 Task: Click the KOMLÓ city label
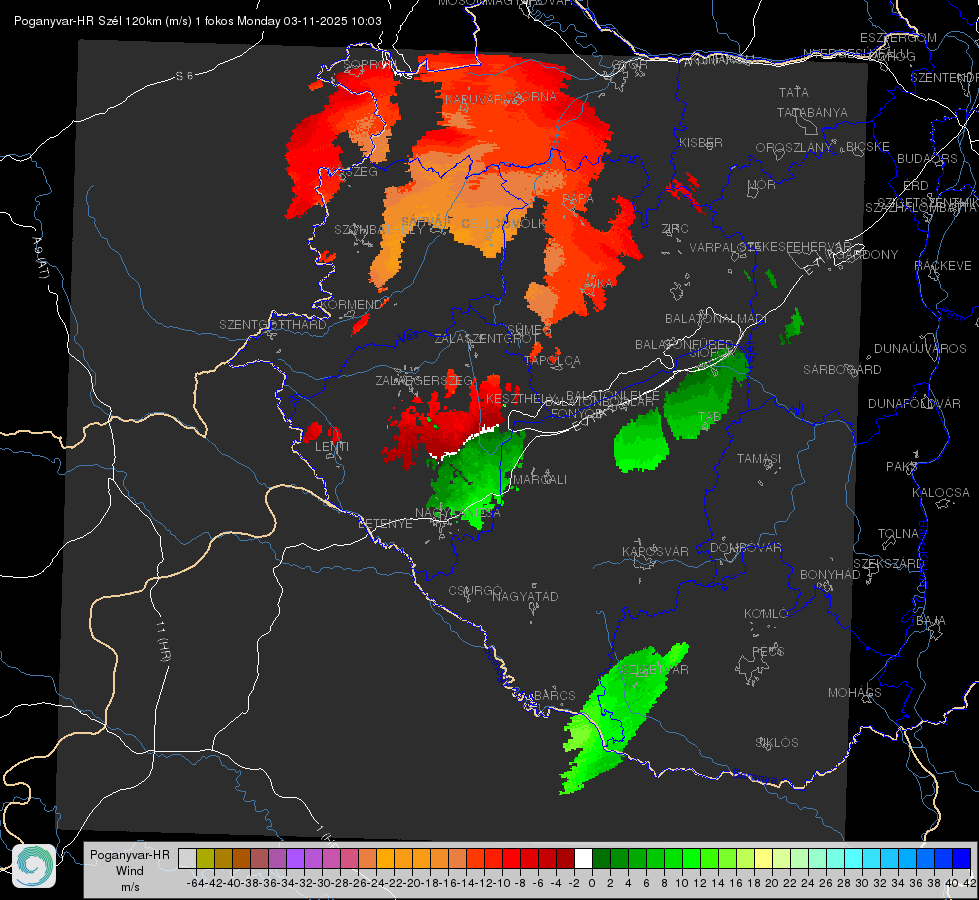[x=766, y=613]
